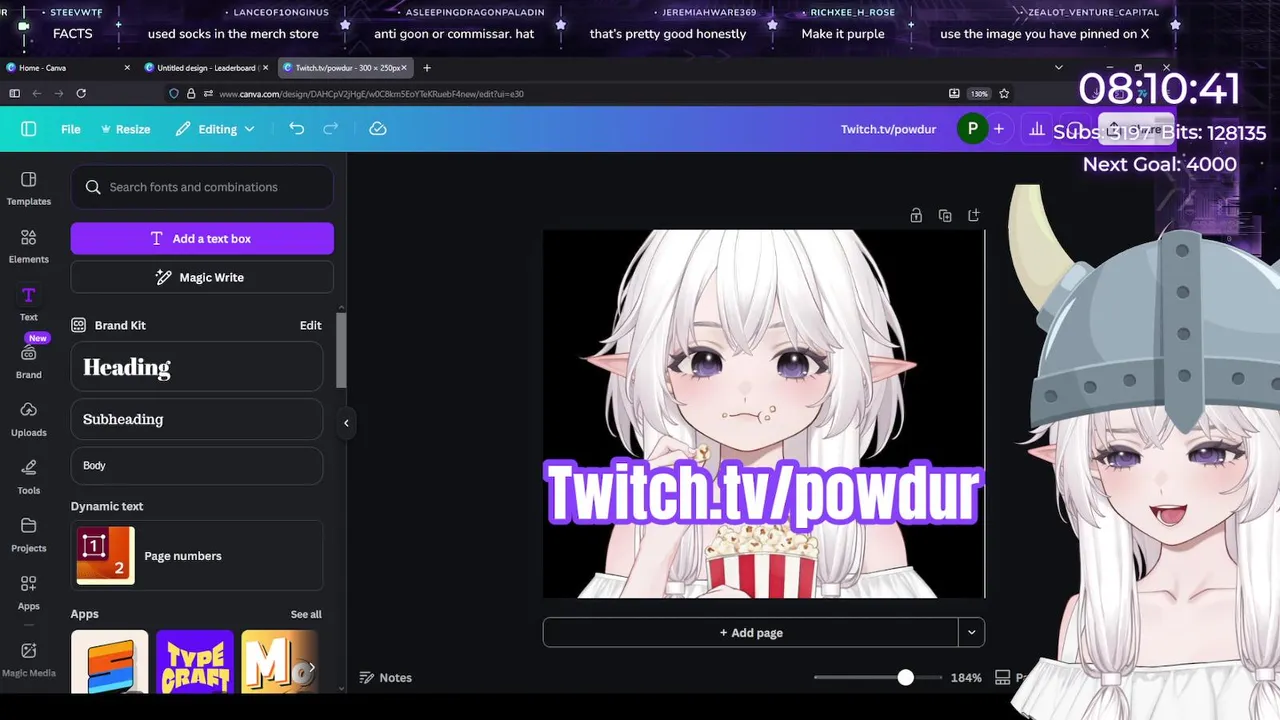Click the Add page button
Viewport: 1280px width, 720px height.
751,632
